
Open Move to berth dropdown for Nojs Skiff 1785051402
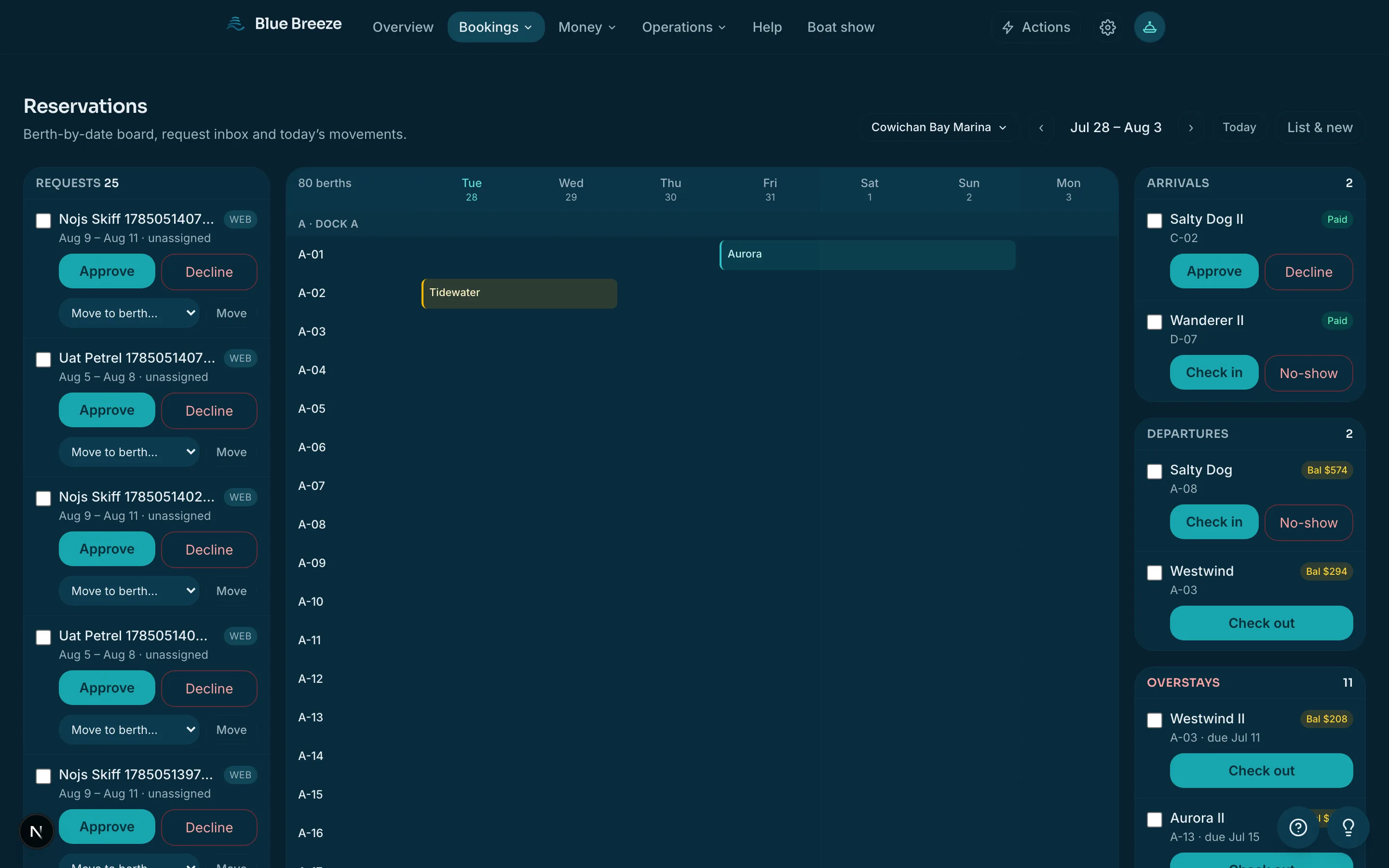coord(129,591)
